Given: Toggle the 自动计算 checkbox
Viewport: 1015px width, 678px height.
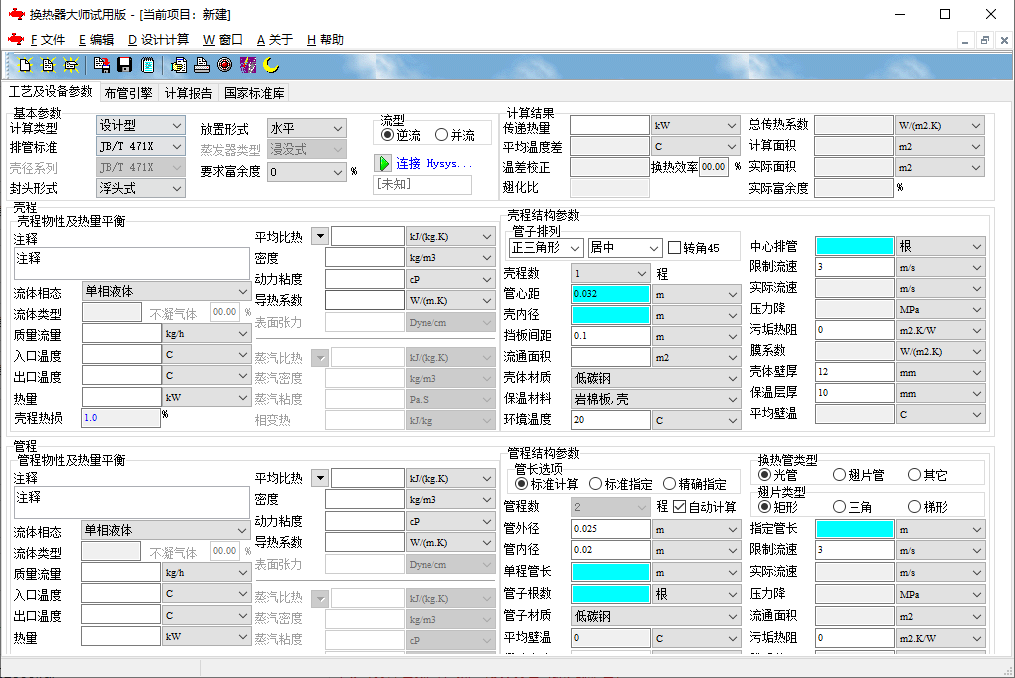Looking at the screenshot, I should 680,508.
